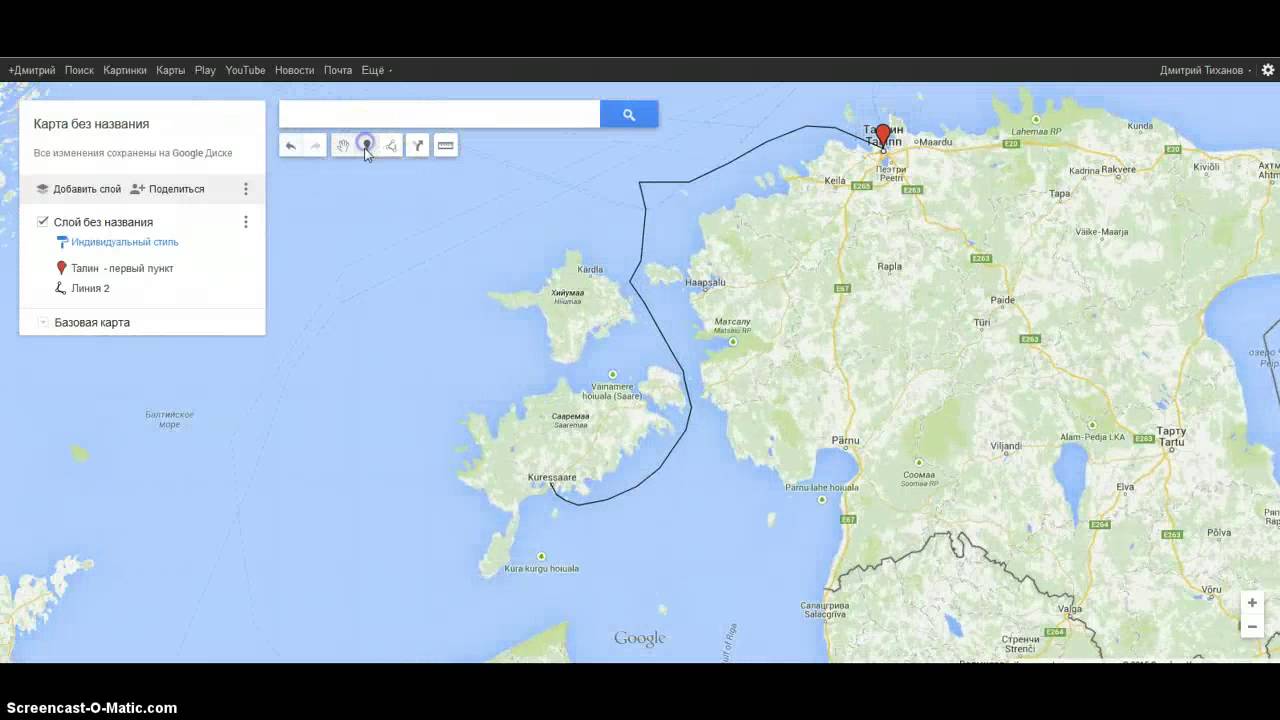Open the Индивидуальный стиль link
Viewport: 1280px width, 720px height.
[125, 242]
